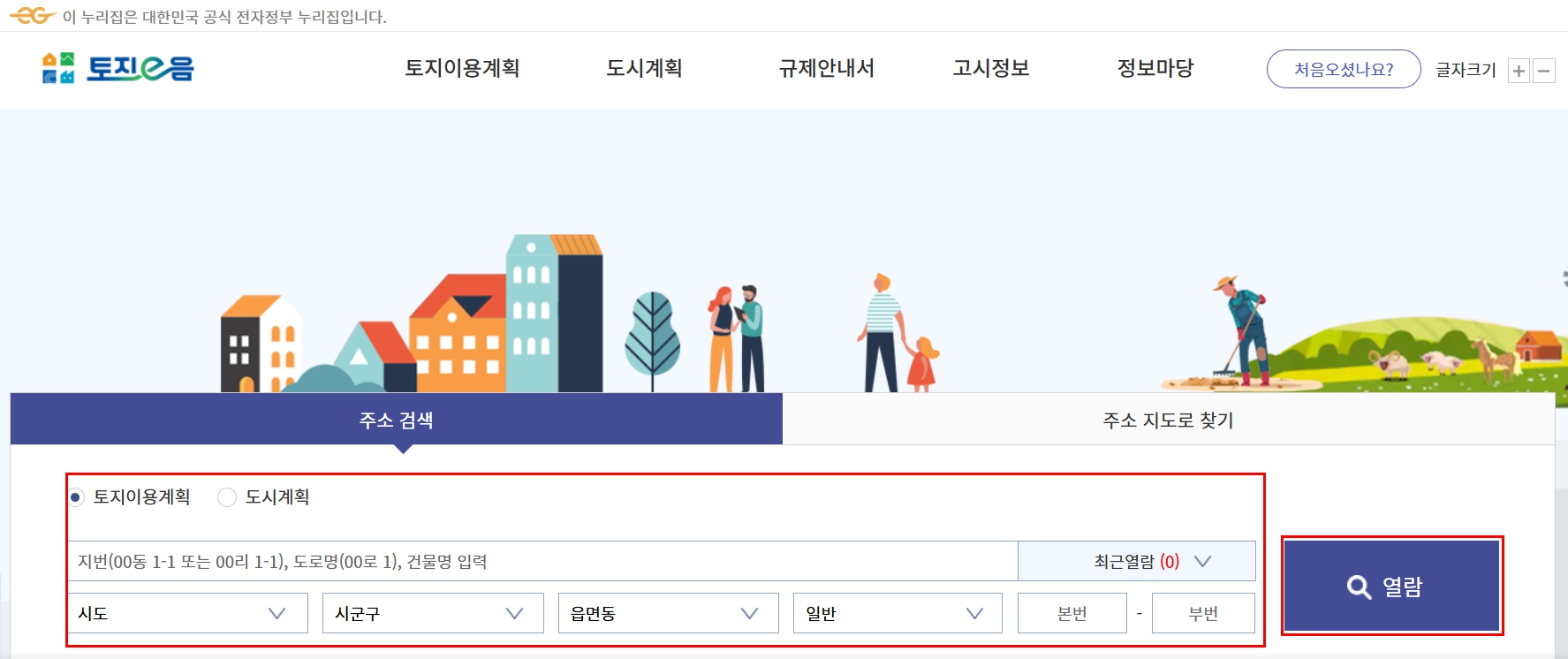Click the minus icon to reduce font size

point(1542,69)
